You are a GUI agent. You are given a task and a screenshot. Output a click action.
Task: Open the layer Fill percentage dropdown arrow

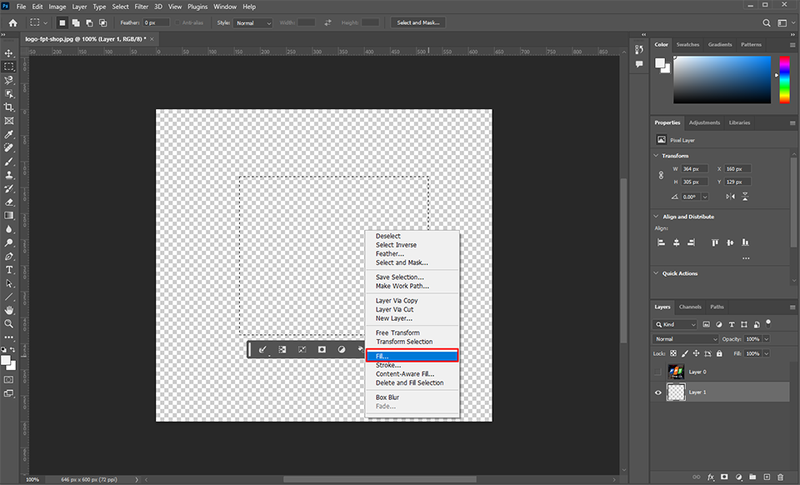(766, 353)
